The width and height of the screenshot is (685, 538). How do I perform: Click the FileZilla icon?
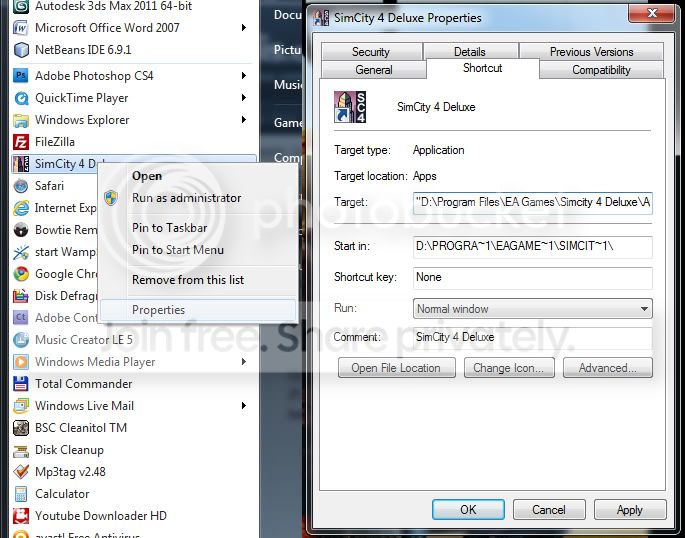[x=21, y=142]
